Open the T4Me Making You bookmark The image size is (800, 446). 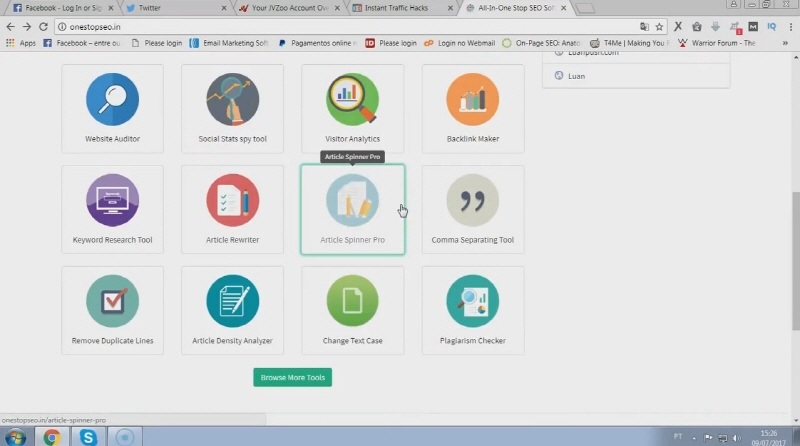point(629,43)
